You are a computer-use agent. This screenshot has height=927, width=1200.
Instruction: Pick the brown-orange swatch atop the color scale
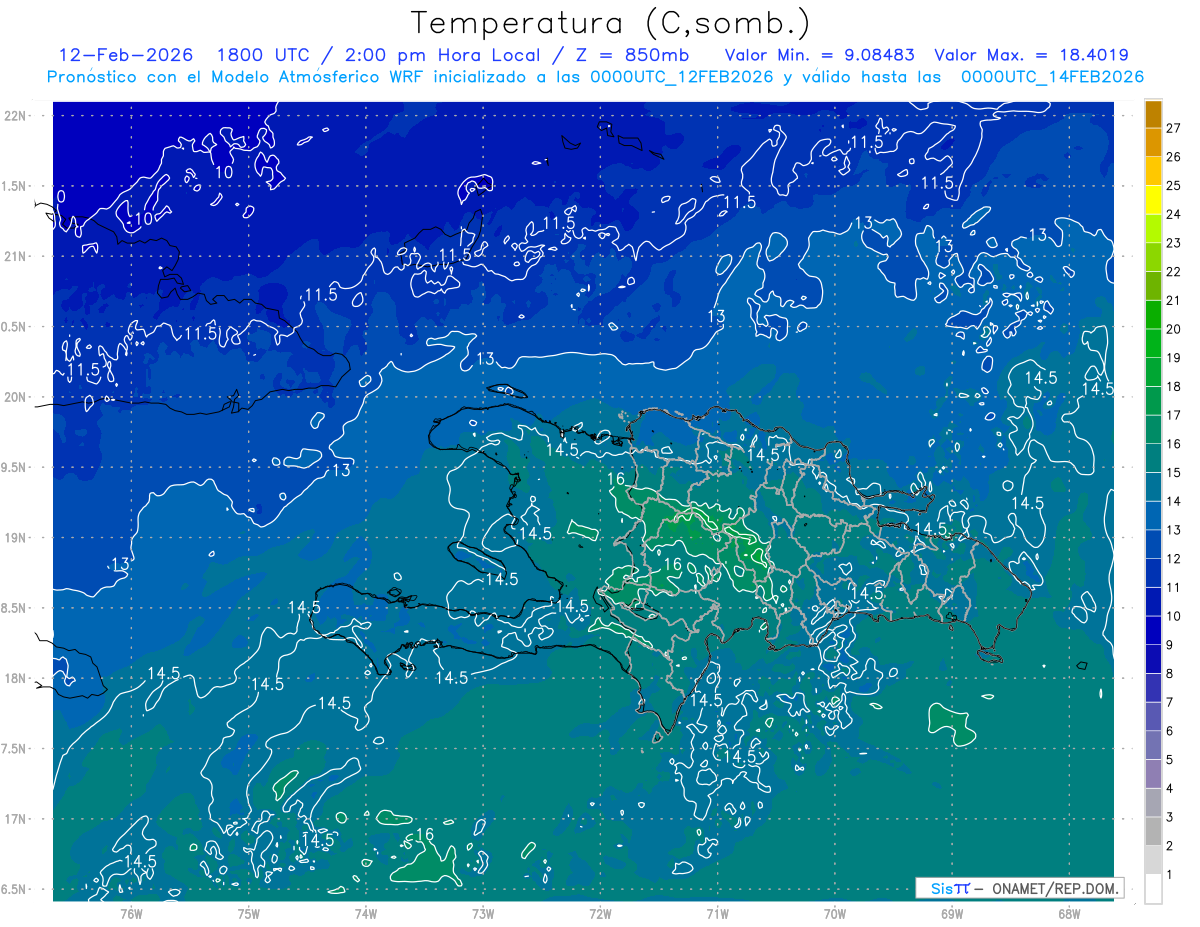click(1153, 114)
